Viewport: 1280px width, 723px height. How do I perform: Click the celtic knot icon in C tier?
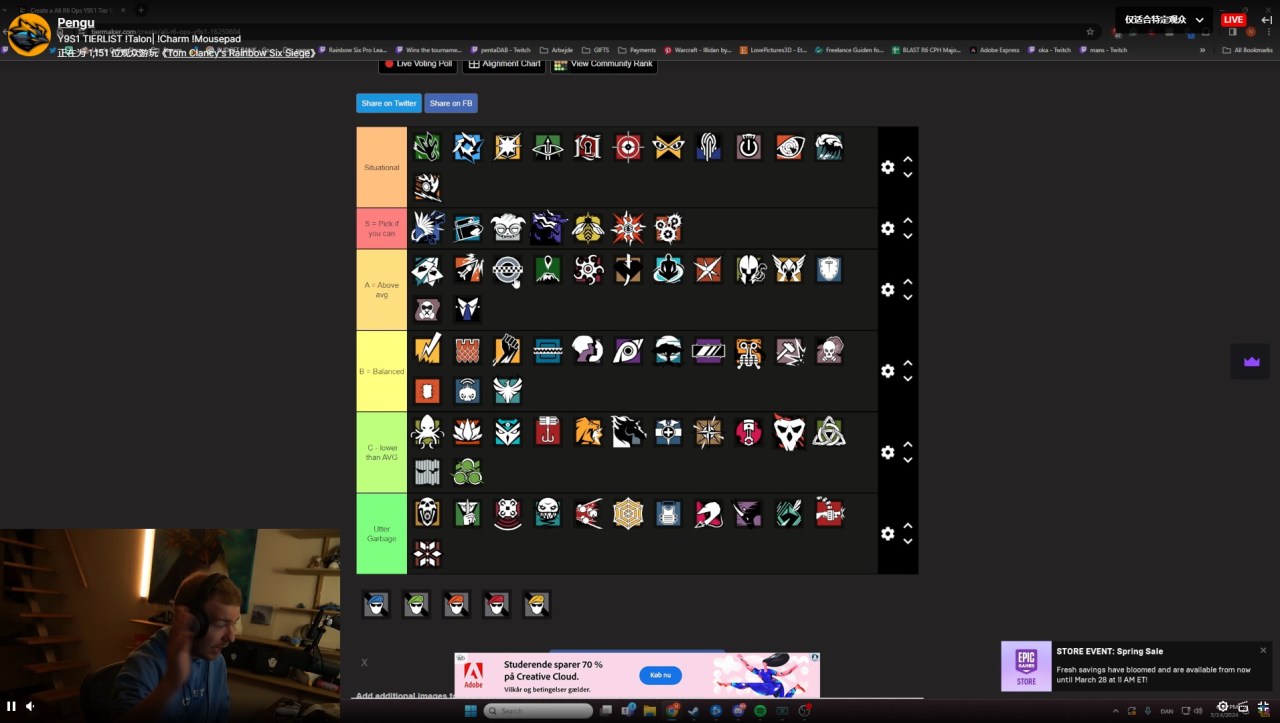tap(829, 432)
